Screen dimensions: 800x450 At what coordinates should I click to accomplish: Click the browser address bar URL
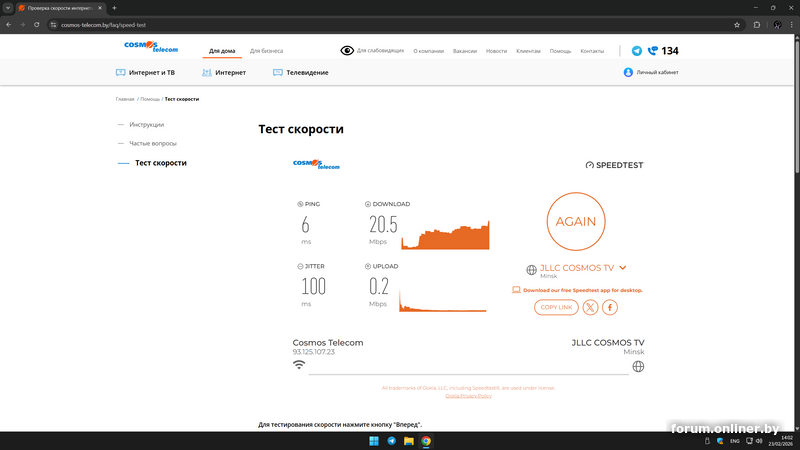tap(104, 24)
